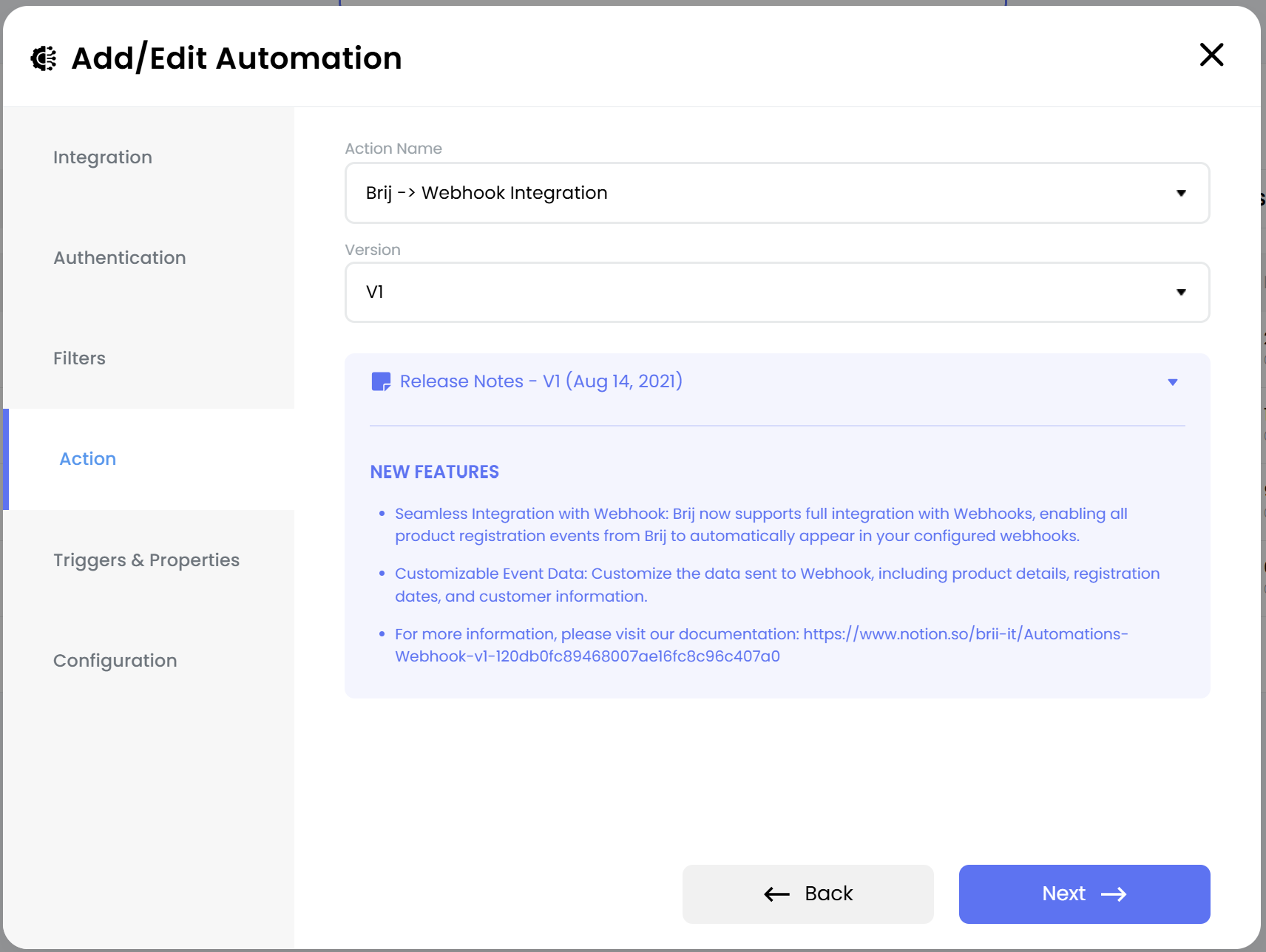Click the Version dropdown arrow
This screenshot has width=1266, height=952.
(x=1181, y=293)
